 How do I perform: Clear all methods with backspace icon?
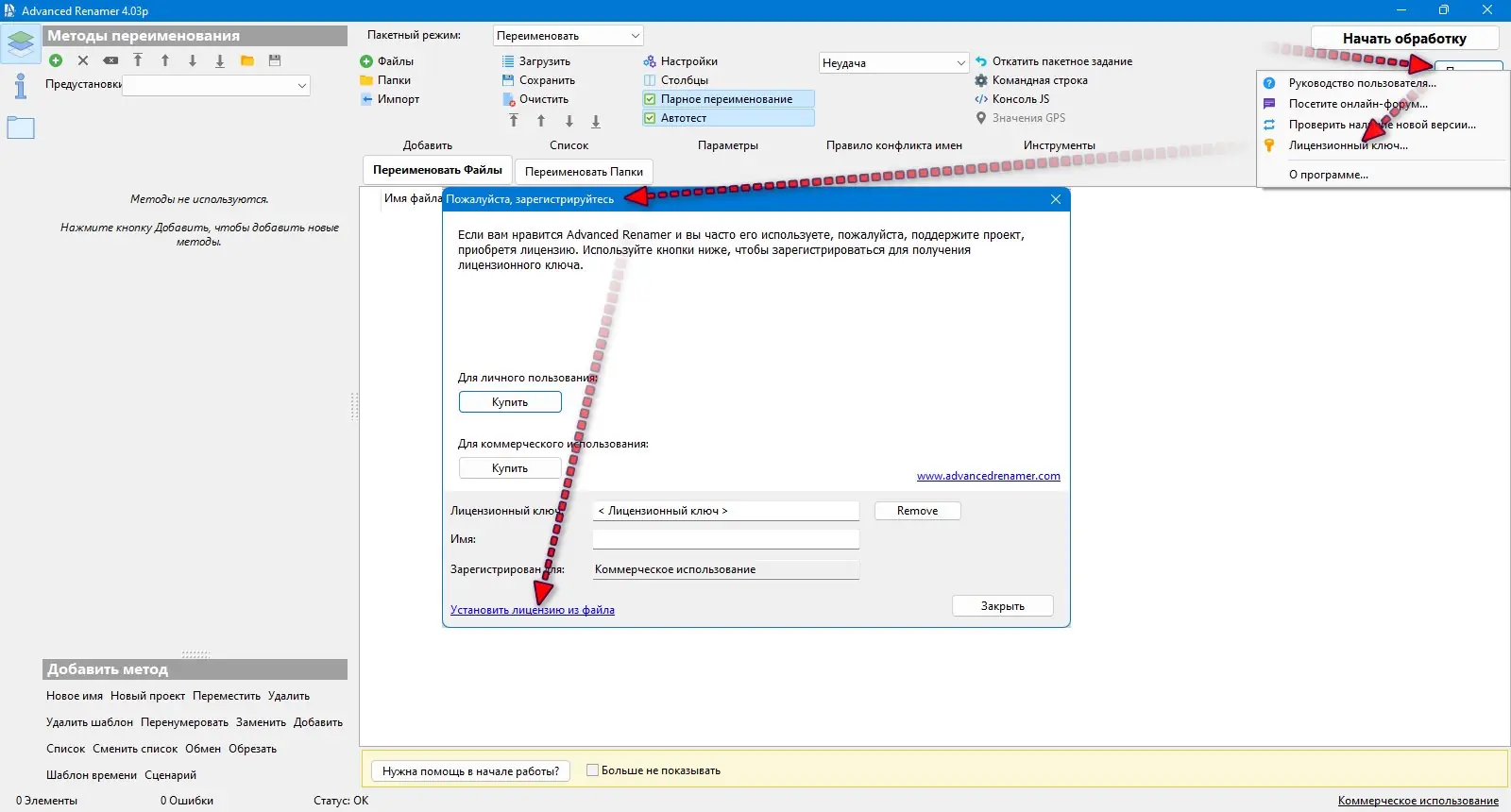pos(110,60)
